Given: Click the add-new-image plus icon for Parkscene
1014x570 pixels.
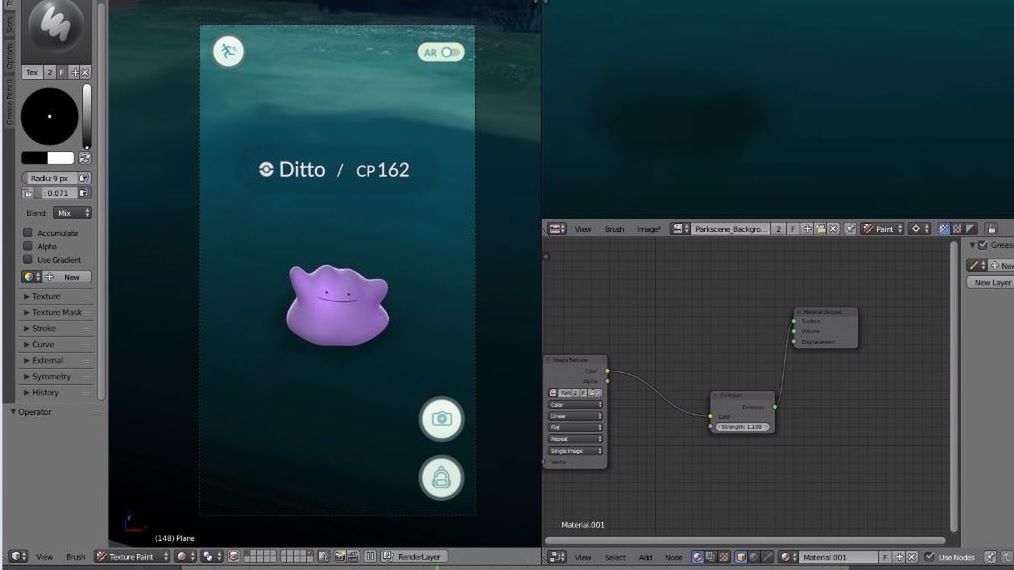Looking at the screenshot, I should pos(807,229).
